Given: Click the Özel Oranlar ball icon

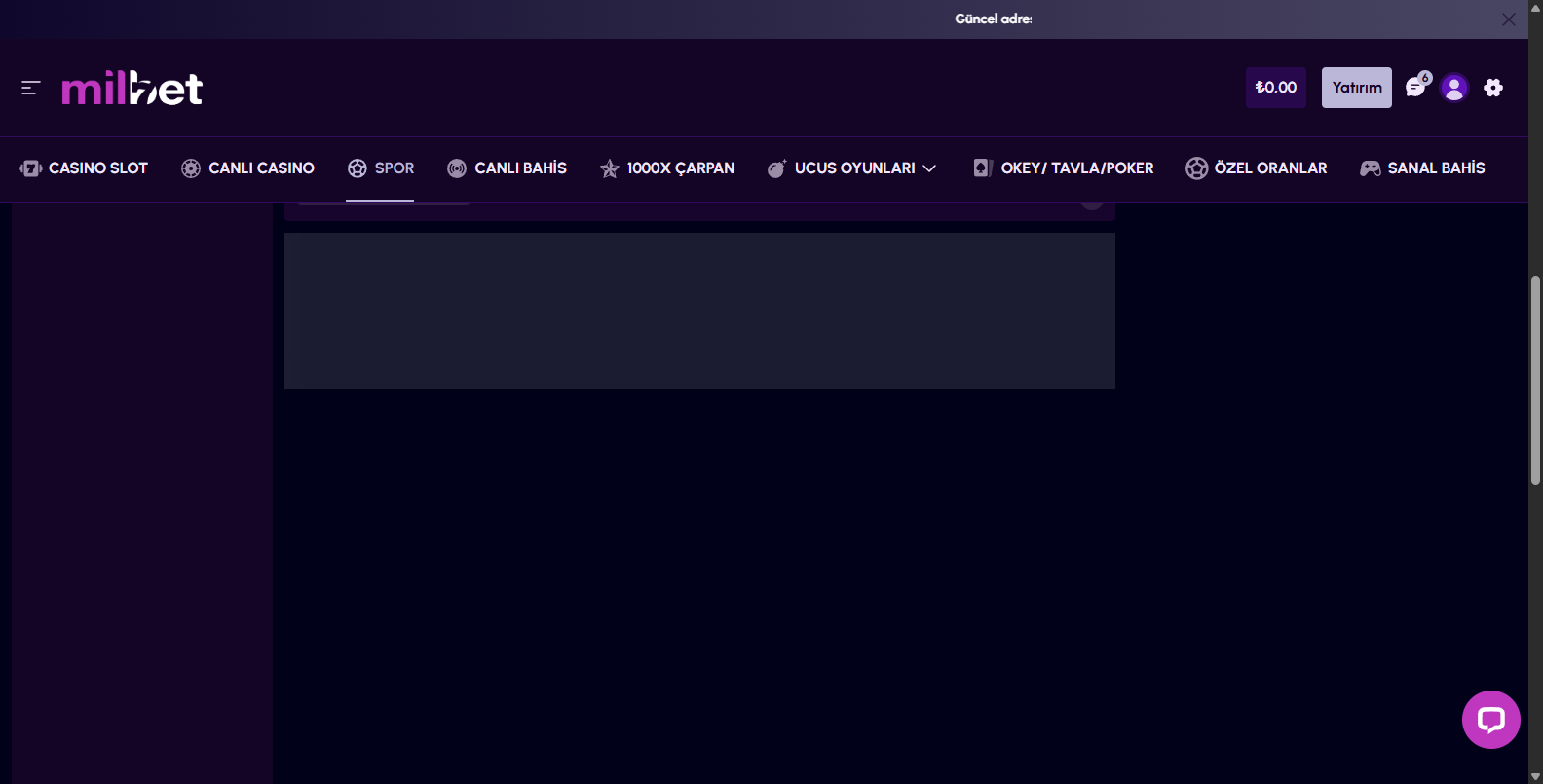Looking at the screenshot, I should click(1196, 168).
